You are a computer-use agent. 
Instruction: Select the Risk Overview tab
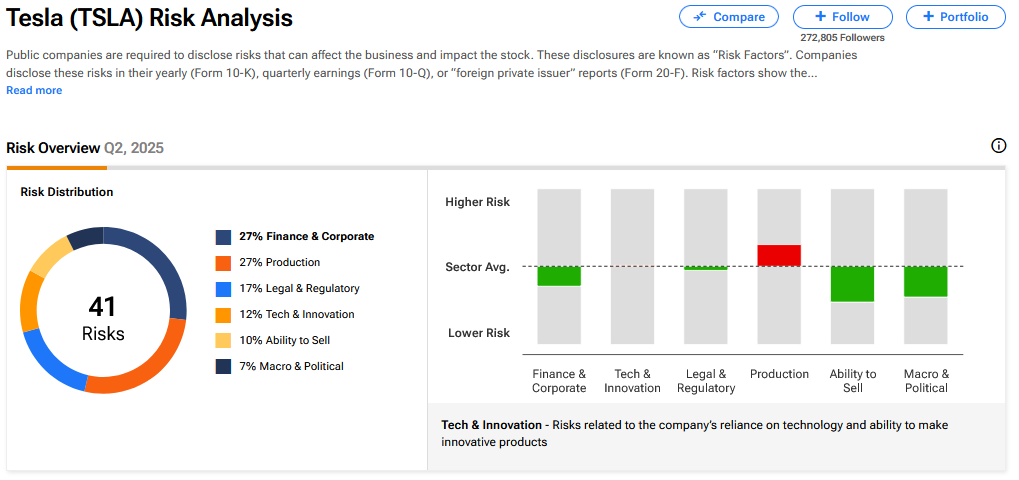point(53,148)
